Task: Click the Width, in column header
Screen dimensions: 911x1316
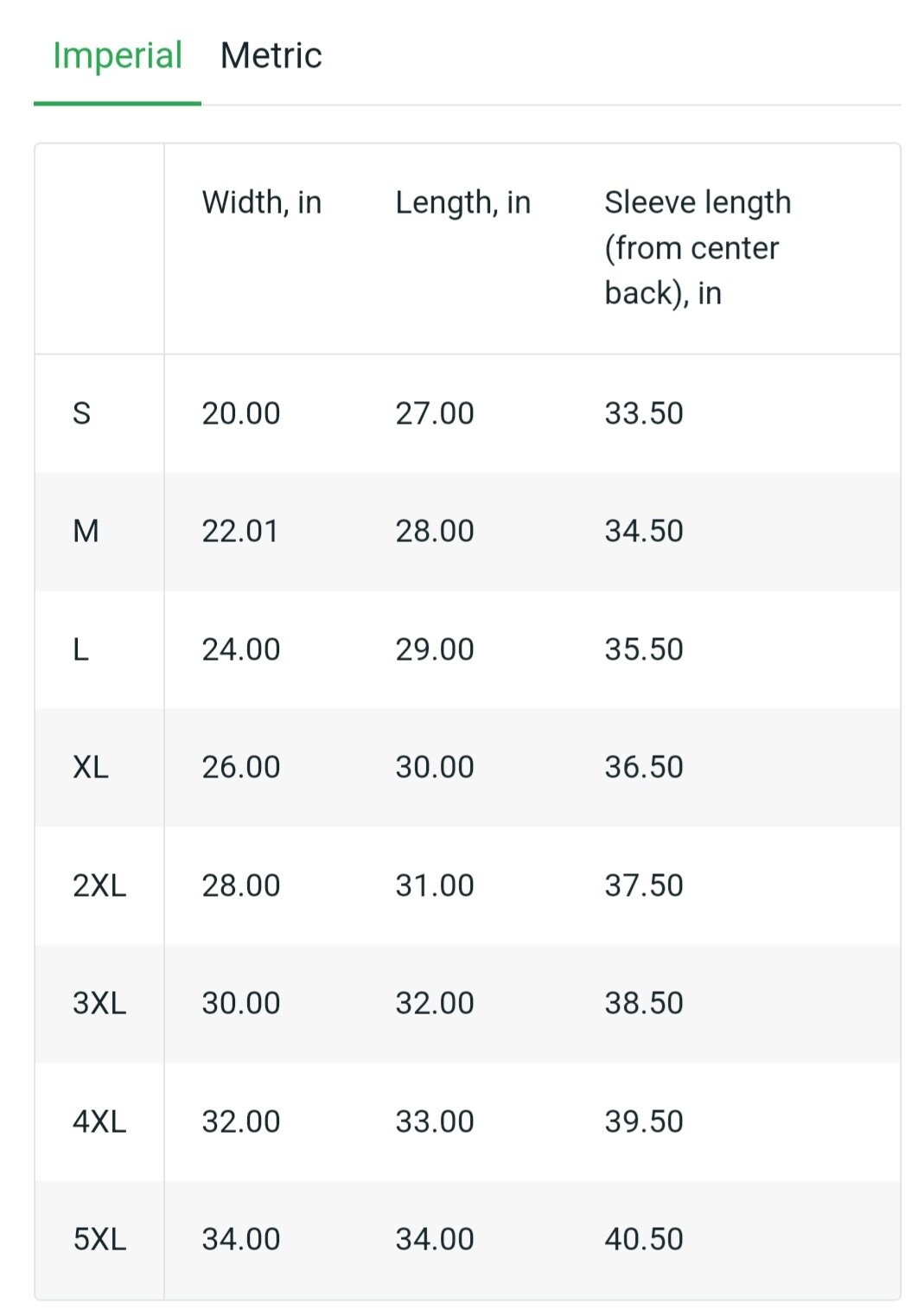Action: [262, 202]
